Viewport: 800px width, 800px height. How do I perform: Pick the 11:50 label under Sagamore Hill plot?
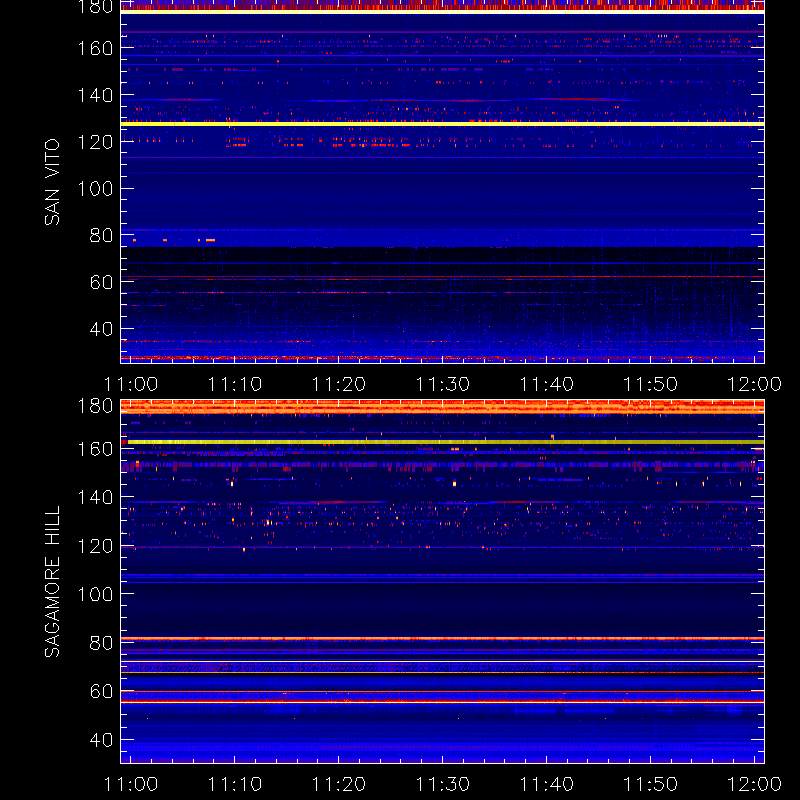point(651,784)
